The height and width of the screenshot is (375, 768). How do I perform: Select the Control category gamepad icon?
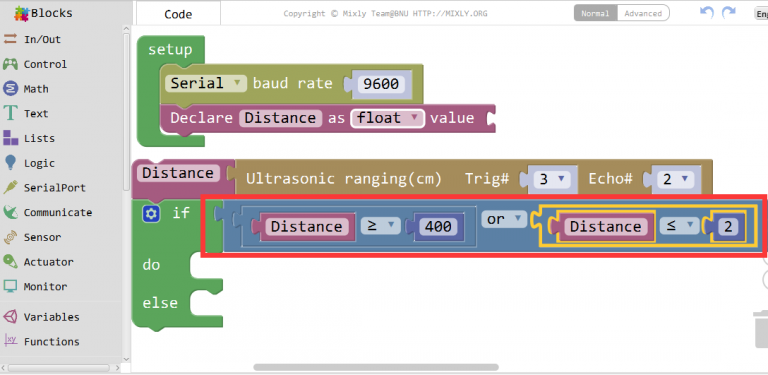tap(10, 64)
